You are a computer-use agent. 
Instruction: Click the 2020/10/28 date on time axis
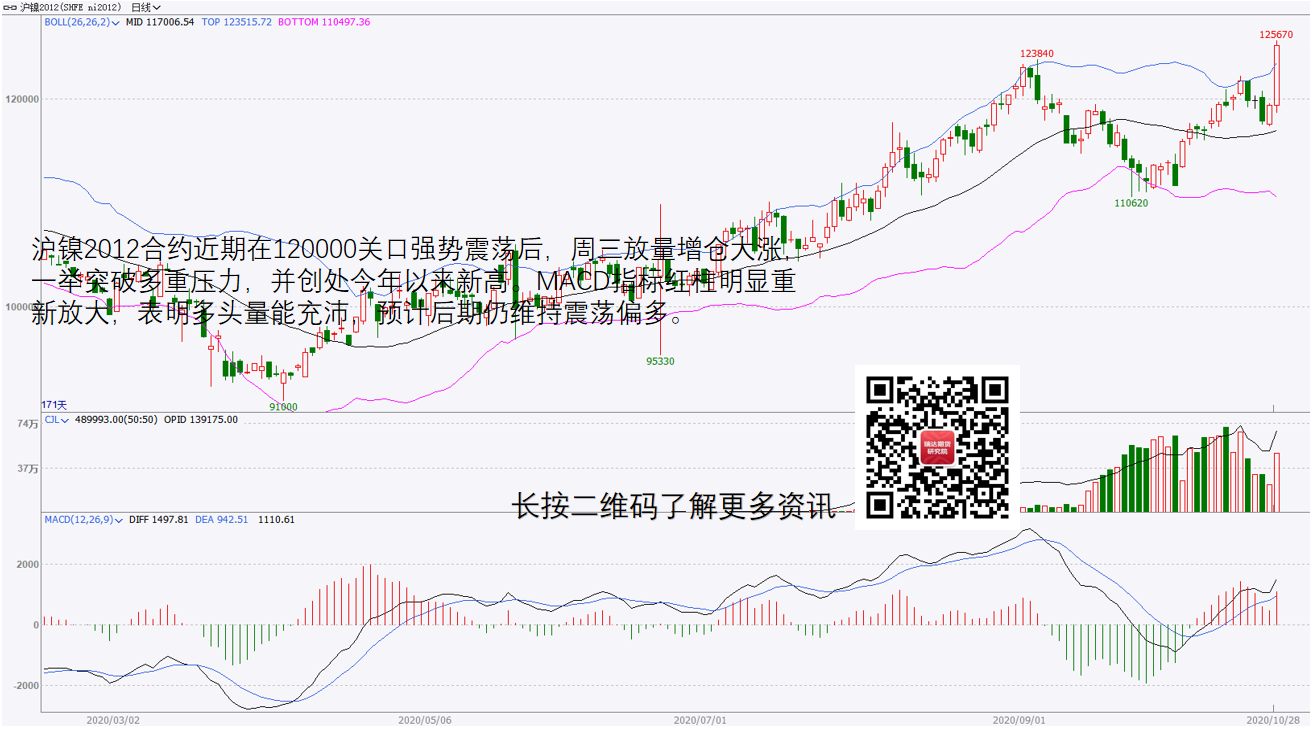tap(1272, 719)
